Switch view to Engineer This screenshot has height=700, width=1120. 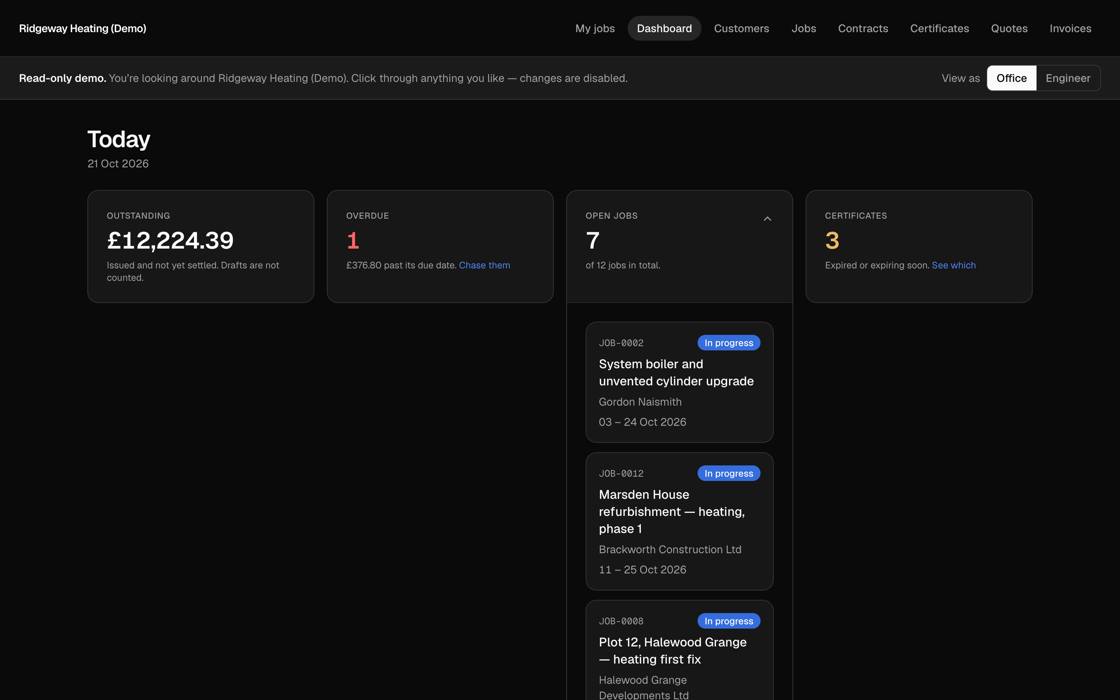[x=1068, y=78]
